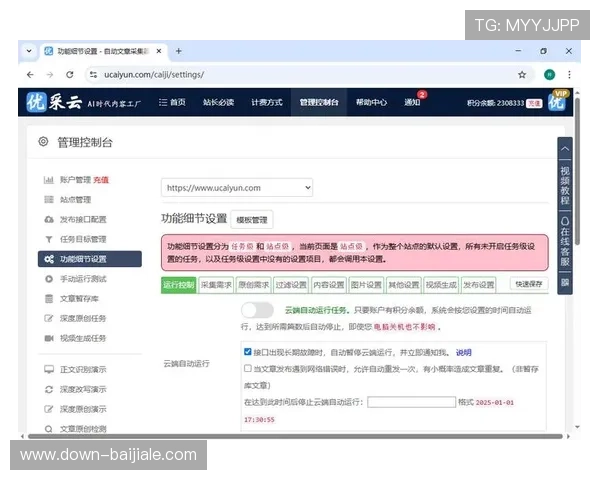Click the gear icon beside 管理控制台 heading
The width and height of the screenshot is (600, 480).
(43, 142)
